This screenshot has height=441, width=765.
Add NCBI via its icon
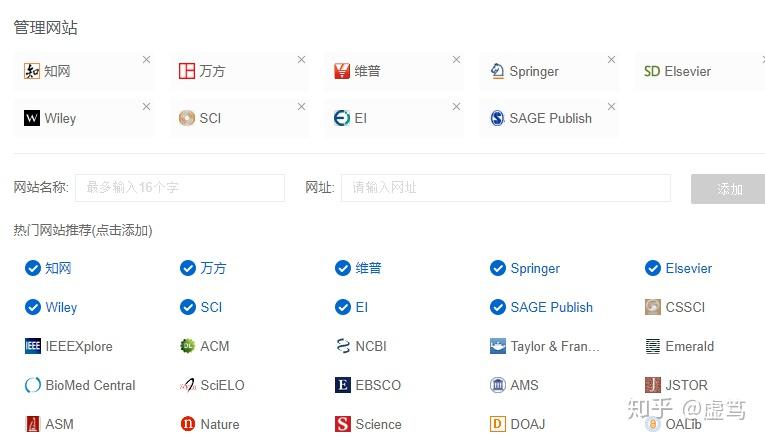coord(343,346)
